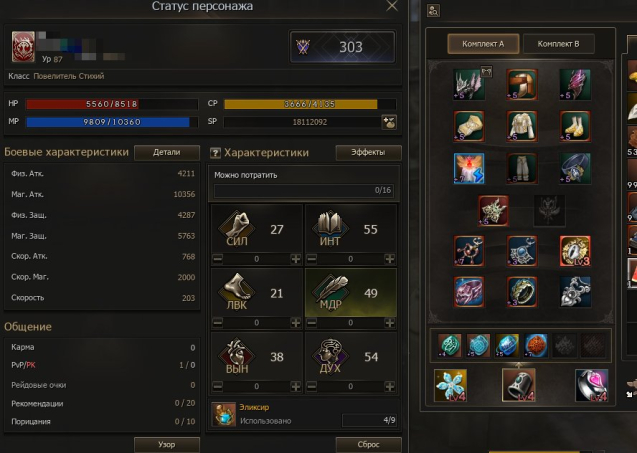Add a point to ДУХ stat
This screenshot has width=637, height=453.
click(389, 386)
